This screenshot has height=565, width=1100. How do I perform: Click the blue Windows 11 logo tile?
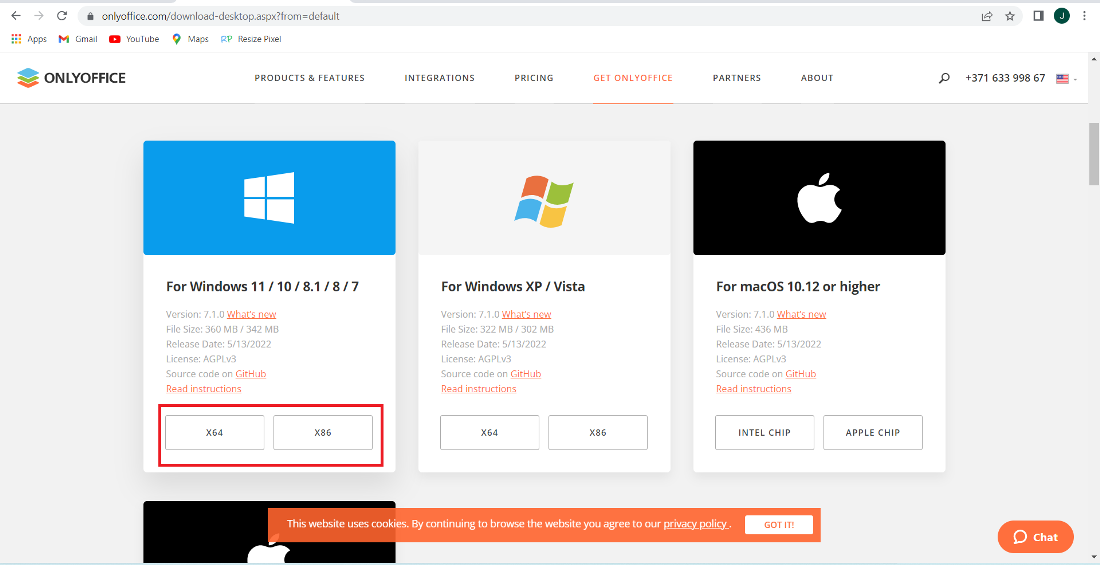click(269, 198)
